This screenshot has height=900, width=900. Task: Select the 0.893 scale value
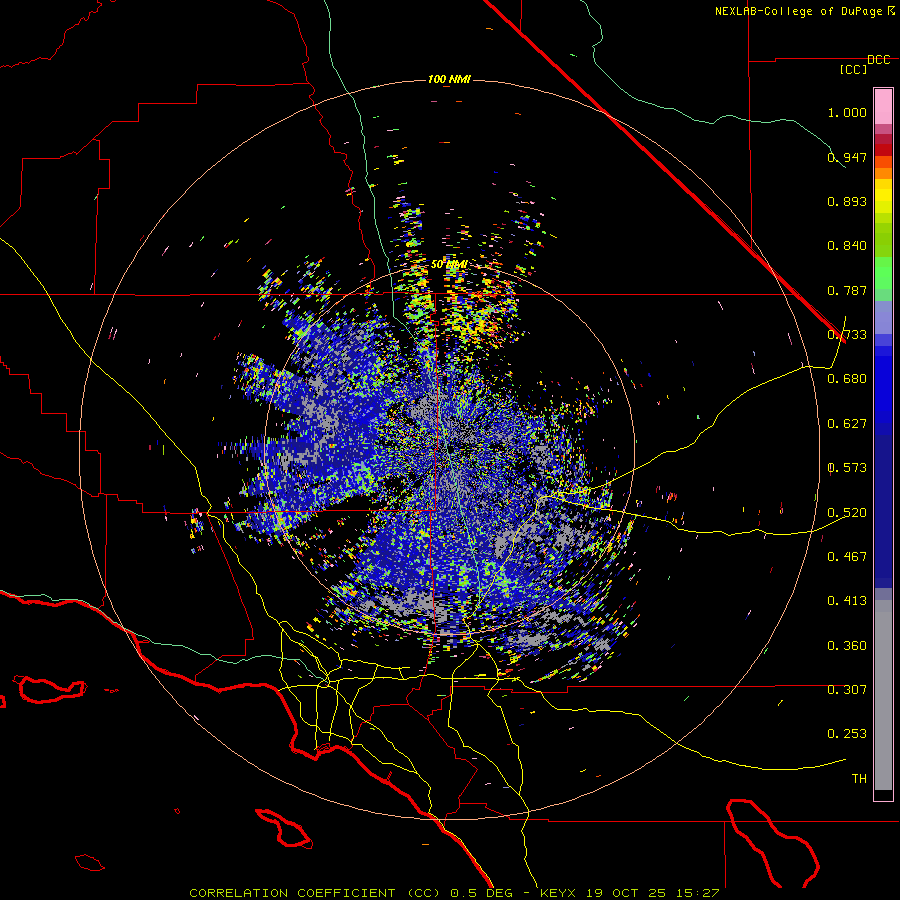pos(847,201)
